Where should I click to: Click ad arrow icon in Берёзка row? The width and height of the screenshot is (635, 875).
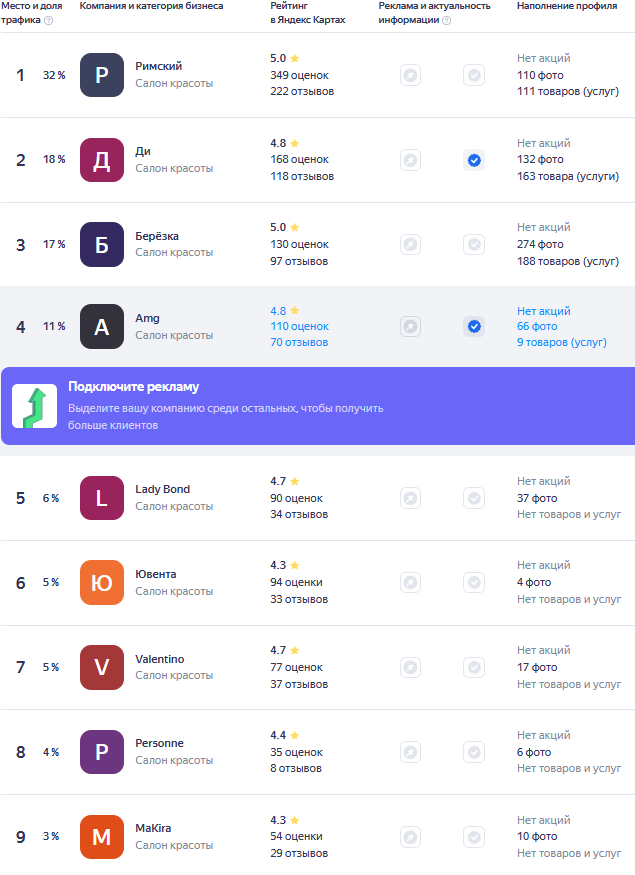pyautogui.click(x=410, y=244)
